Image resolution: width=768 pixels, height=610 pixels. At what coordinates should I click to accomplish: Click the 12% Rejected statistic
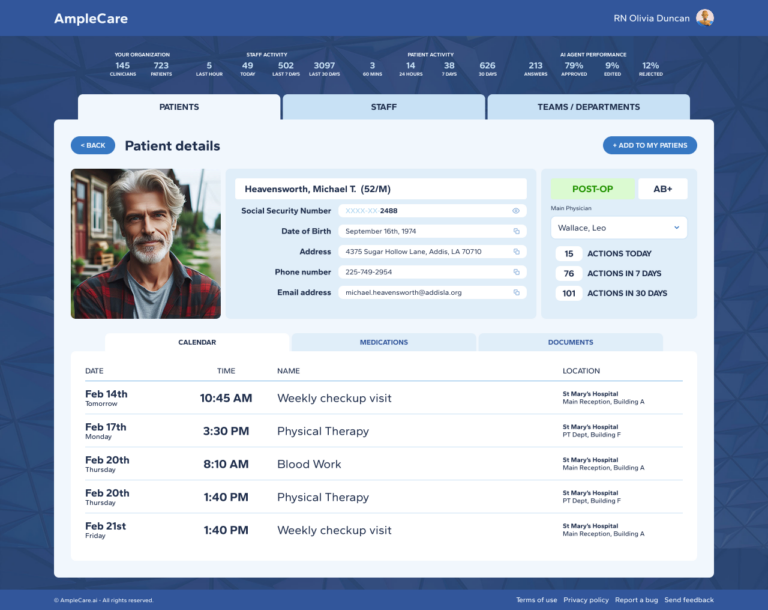tap(650, 69)
